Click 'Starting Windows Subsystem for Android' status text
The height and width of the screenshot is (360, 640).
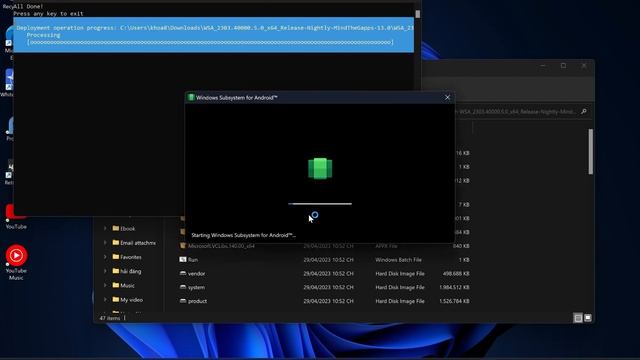tap(244, 235)
